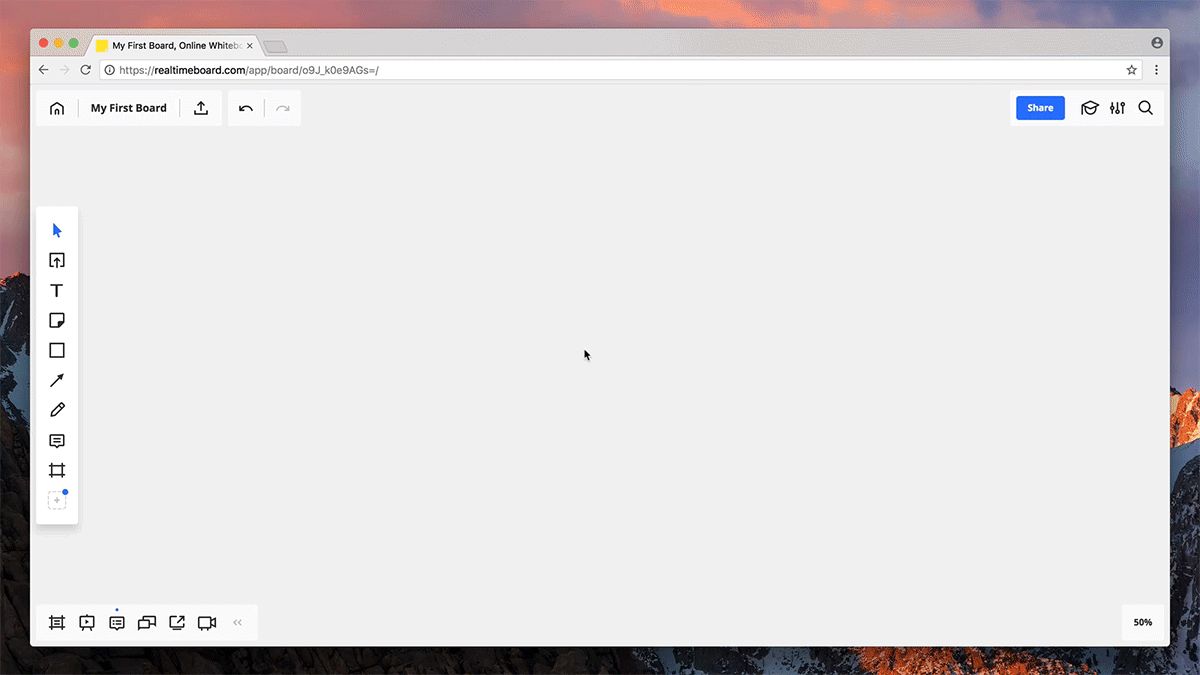View site information icon in address bar
The height and width of the screenshot is (675, 1200).
pos(109,70)
